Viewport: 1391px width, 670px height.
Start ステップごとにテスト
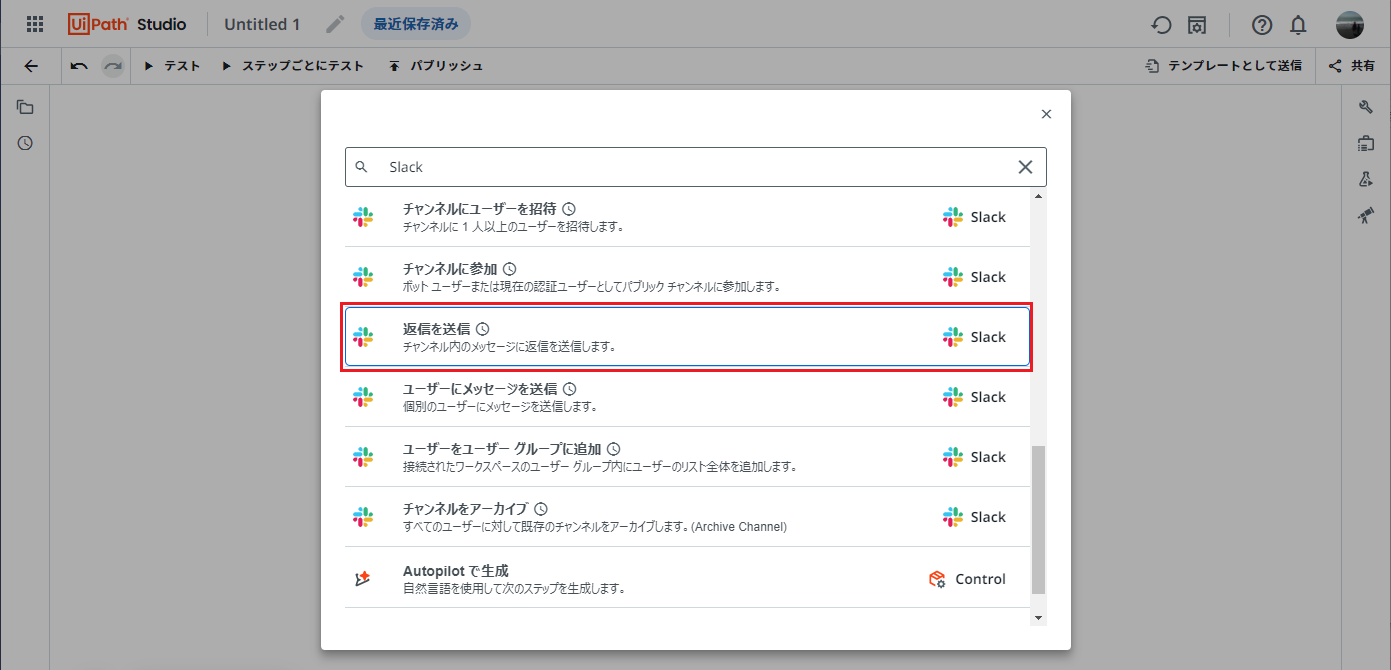tap(292, 66)
